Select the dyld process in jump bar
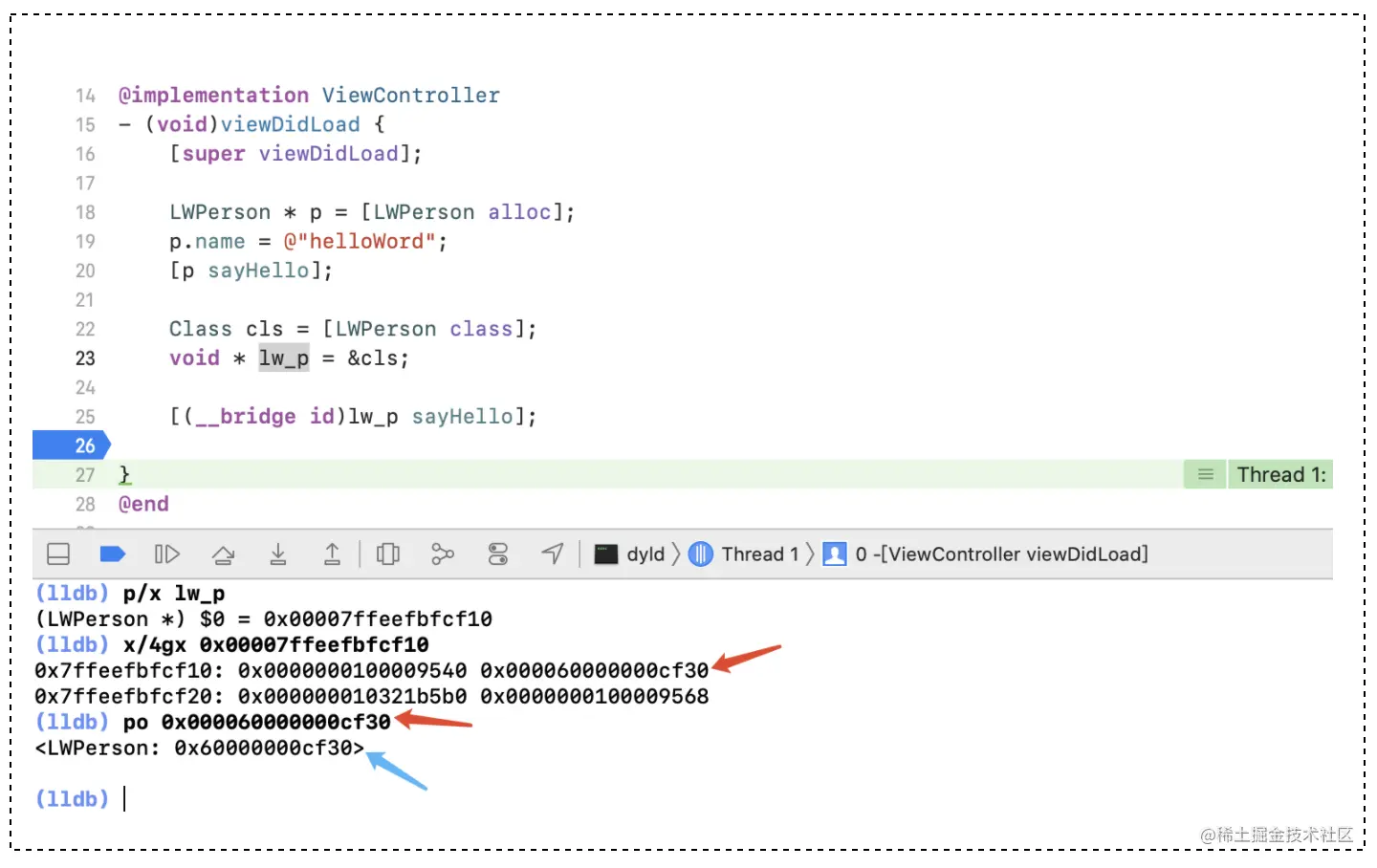Screen dimensions: 1377x868 [645, 554]
